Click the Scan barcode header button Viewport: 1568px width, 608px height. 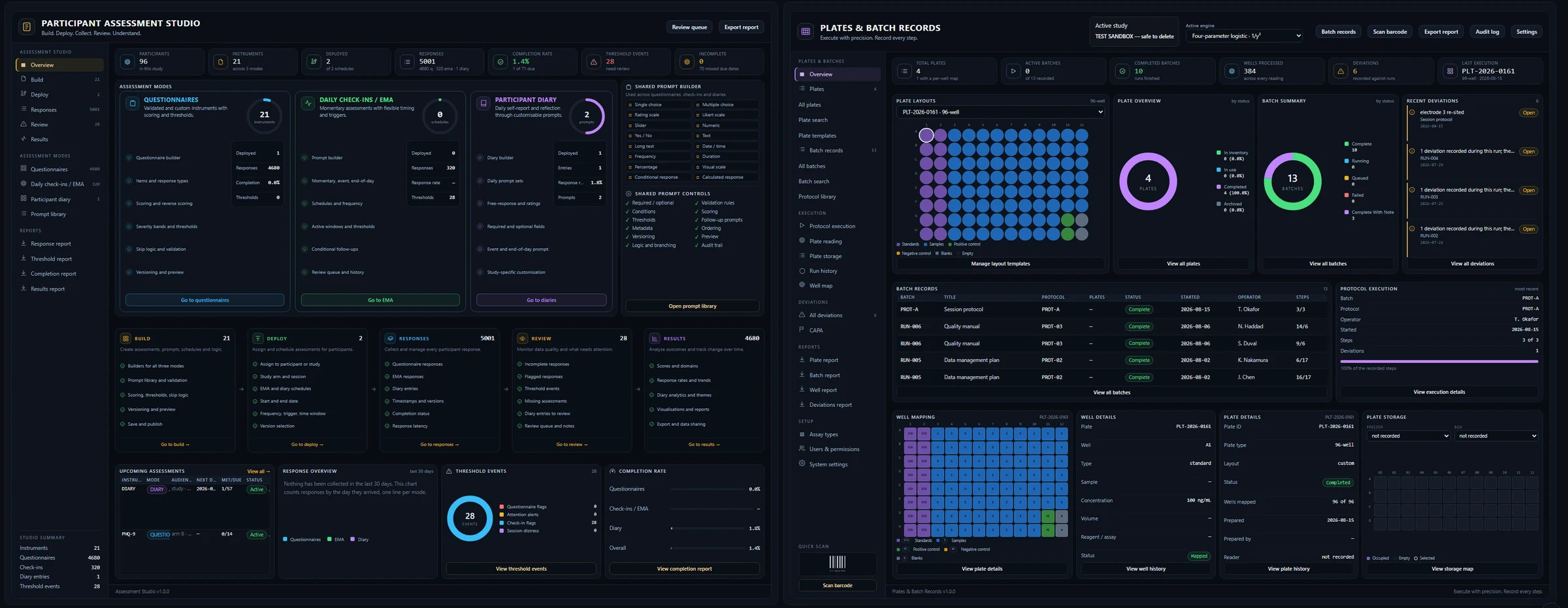coord(1390,32)
